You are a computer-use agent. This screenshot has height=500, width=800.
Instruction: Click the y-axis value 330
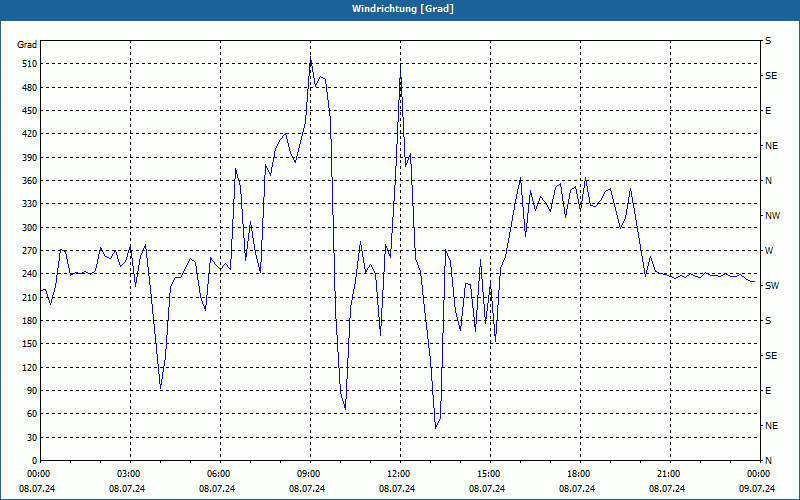pyautogui.click(x=30, y=204)
